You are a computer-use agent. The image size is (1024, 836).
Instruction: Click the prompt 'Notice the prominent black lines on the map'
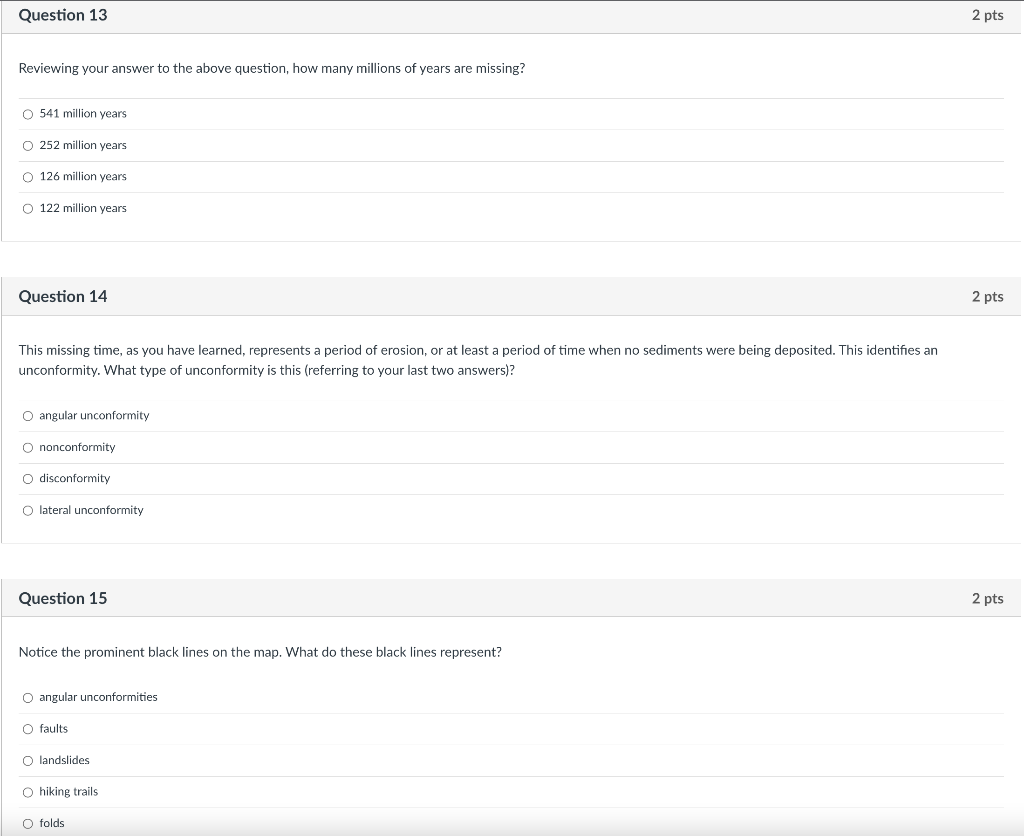260,652
